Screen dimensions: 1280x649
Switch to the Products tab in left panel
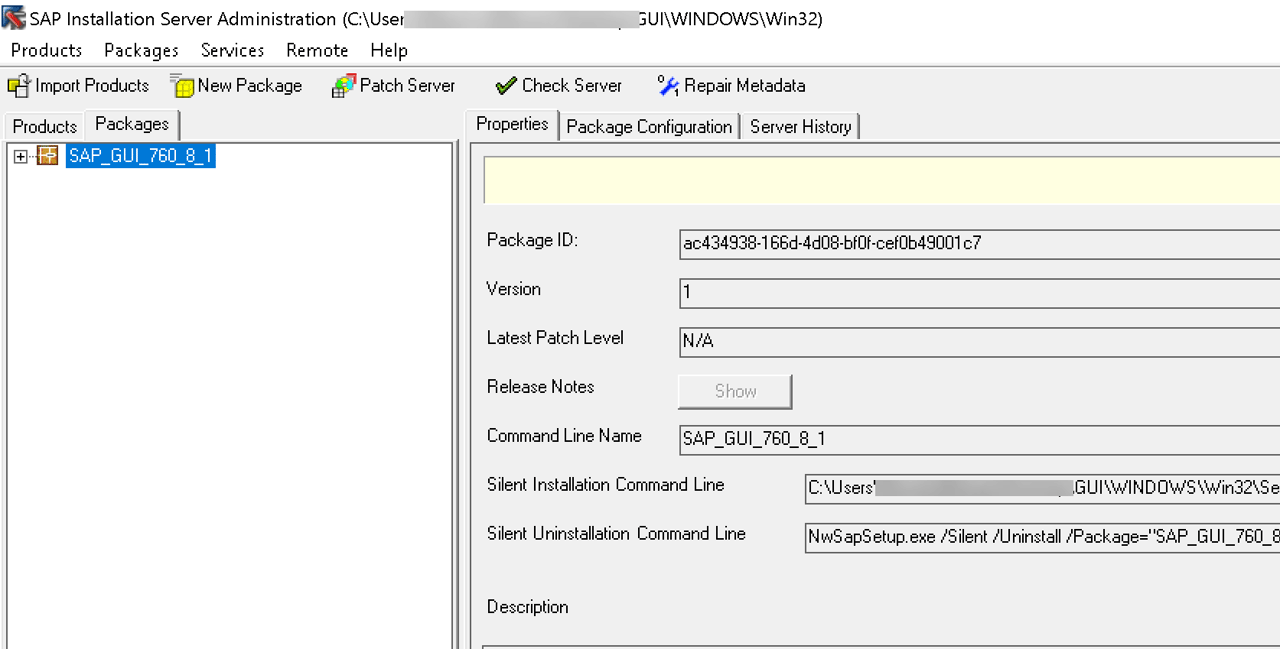[x=43, y=126]
